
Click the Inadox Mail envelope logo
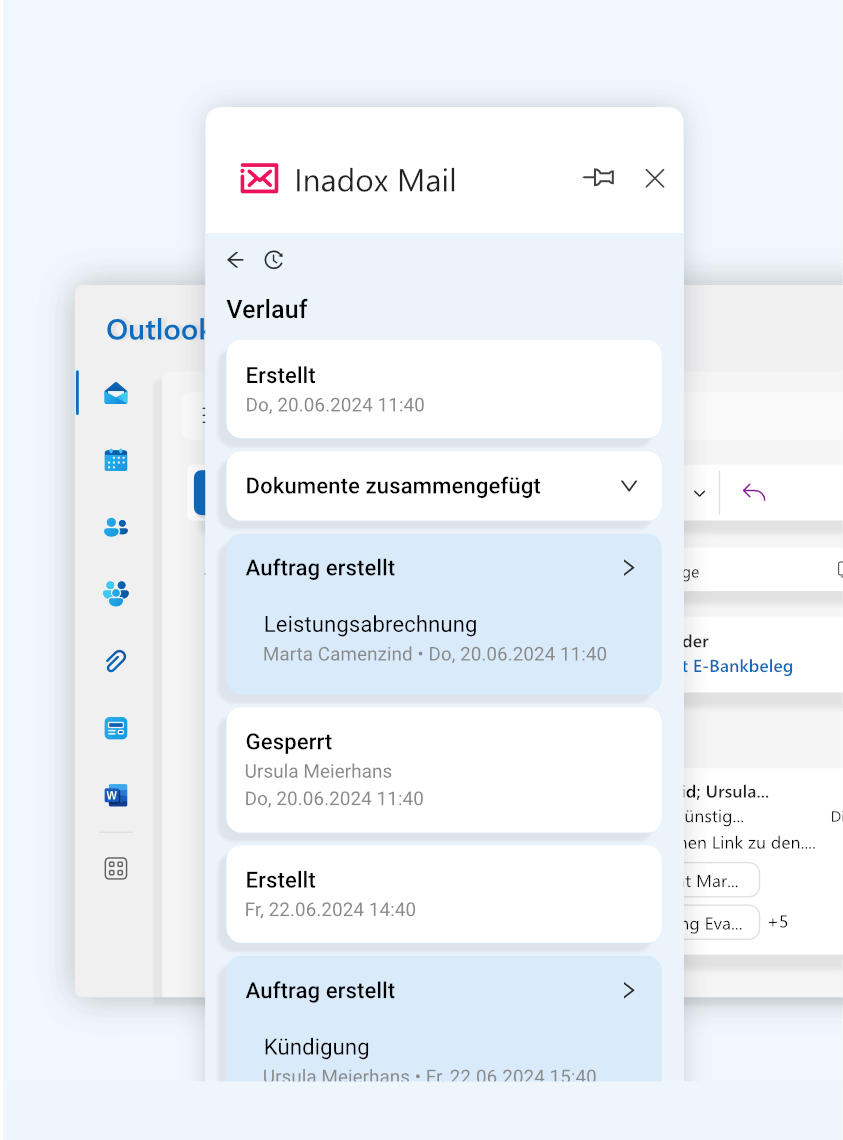259,178
